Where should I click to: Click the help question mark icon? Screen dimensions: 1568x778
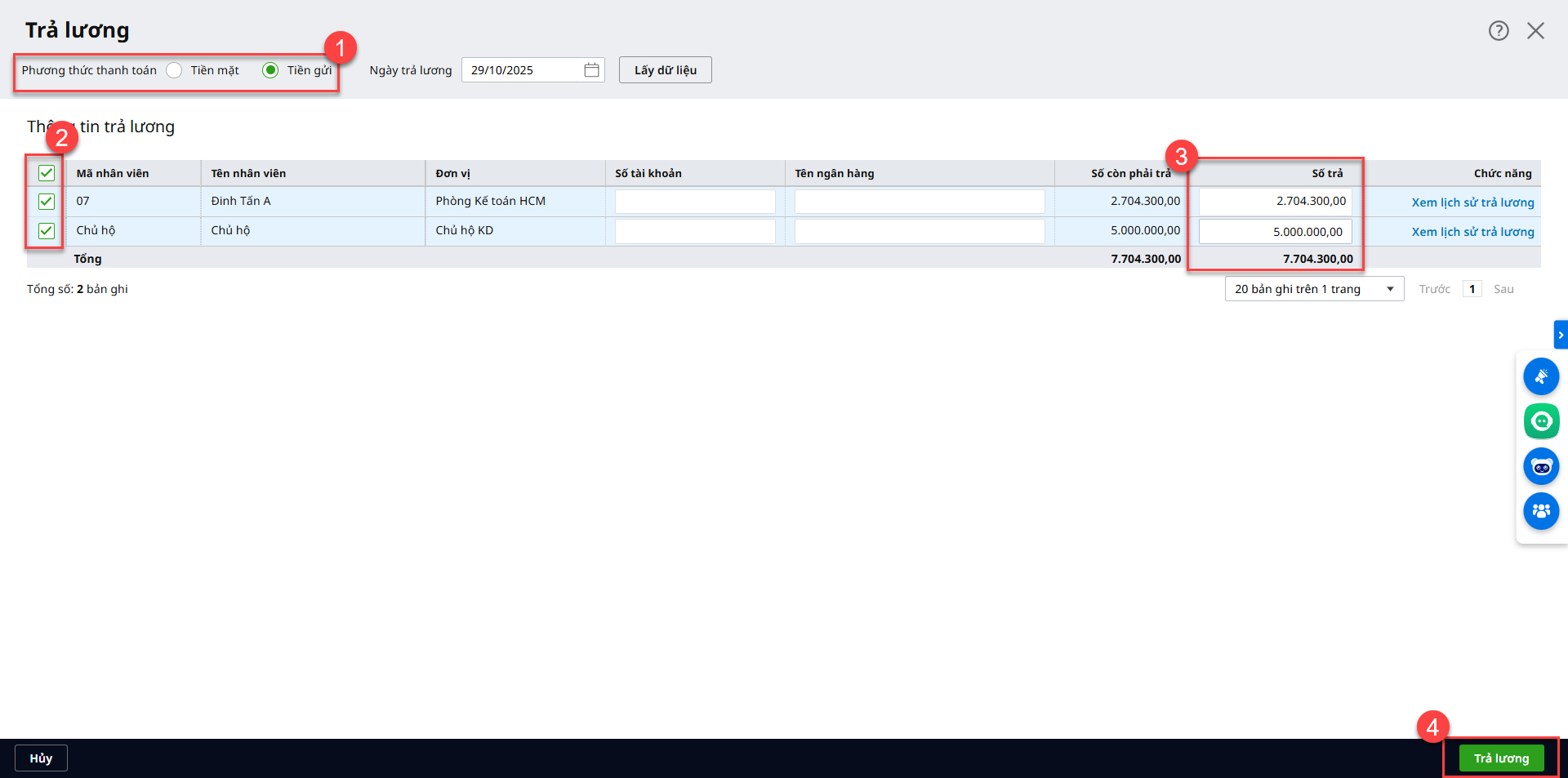click(x=1498, y=31)
